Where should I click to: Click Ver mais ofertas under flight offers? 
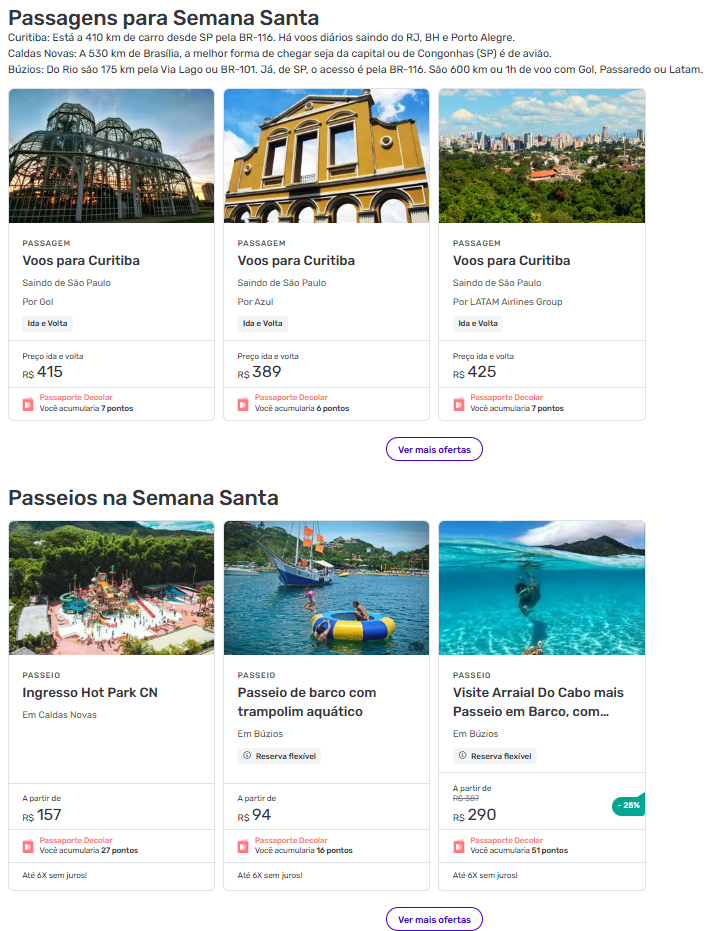[434, 450]
